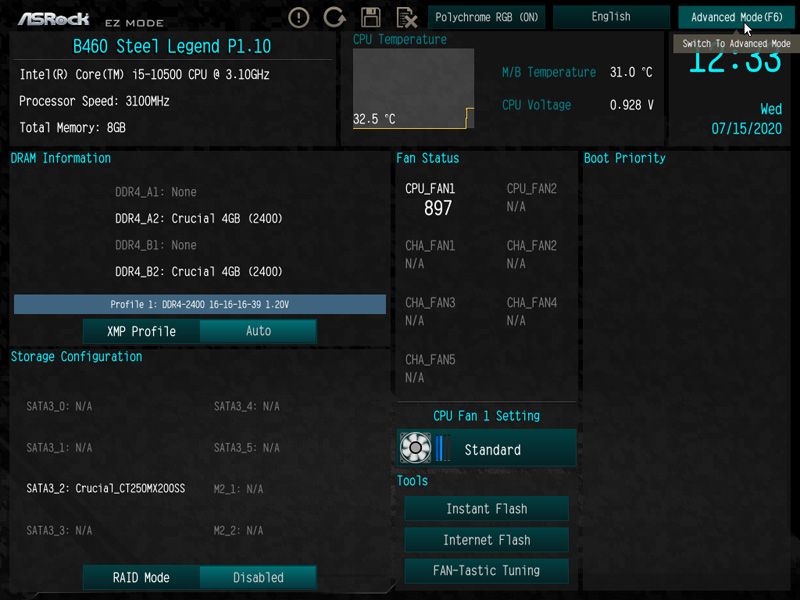This screenshot has width=800, height=600.
Task: Click the circular arrow load defaults icon
Action: [334, 17]
